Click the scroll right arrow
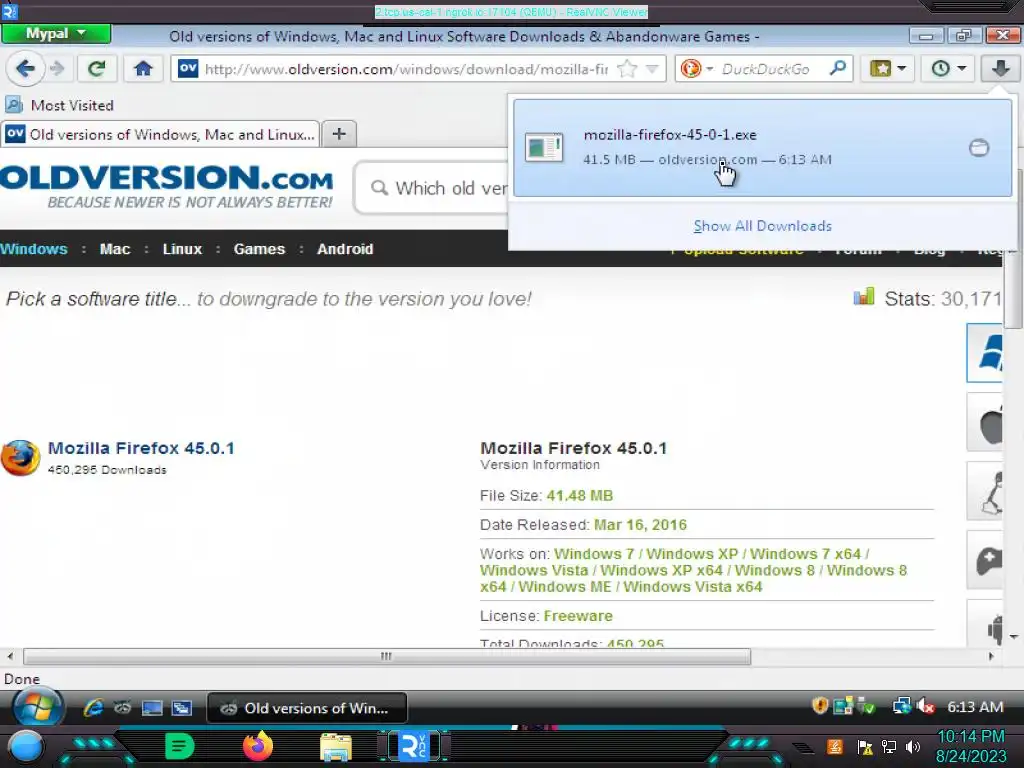 pyautogui.click(x=991, y=656)
